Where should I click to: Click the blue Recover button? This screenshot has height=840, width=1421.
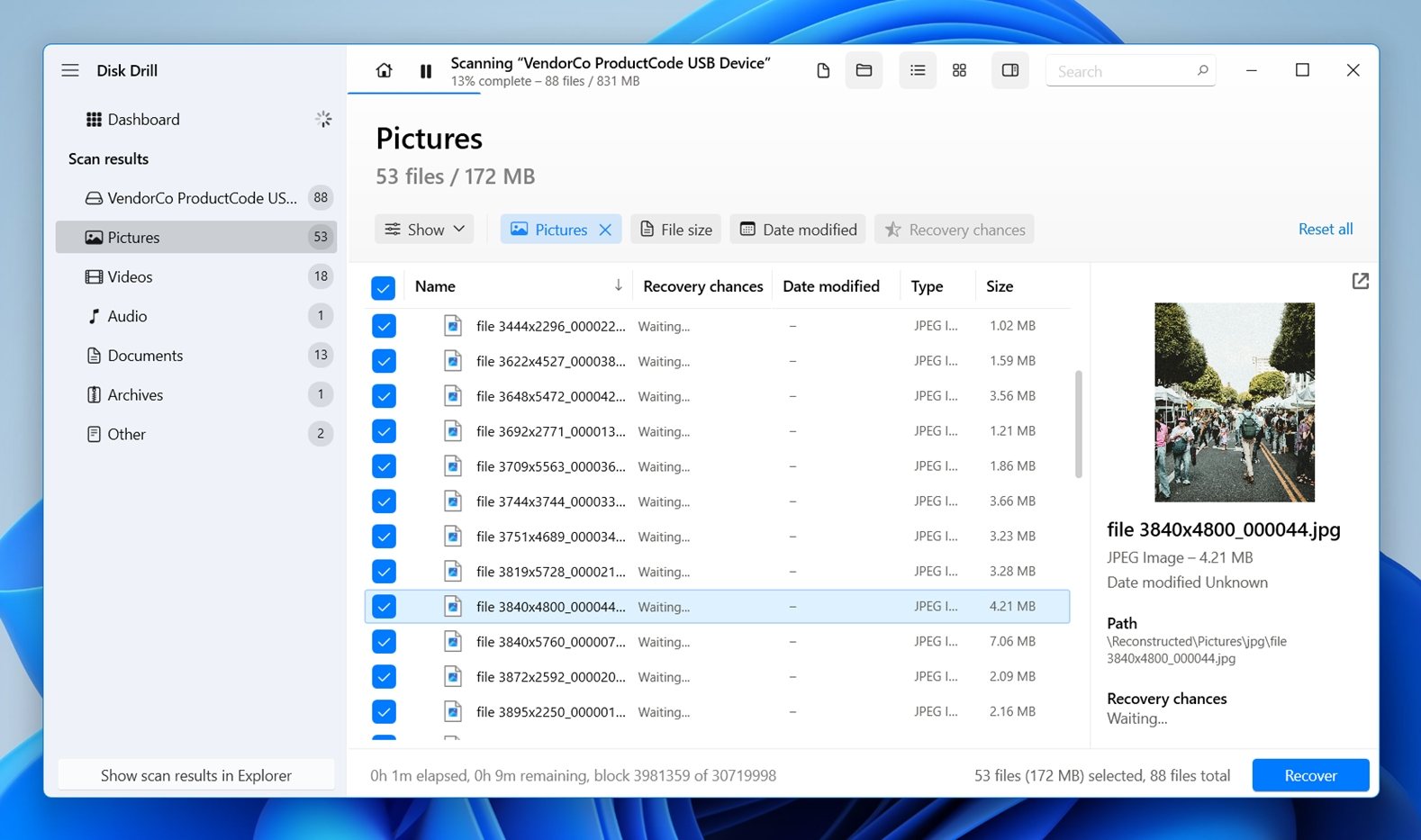pyautogui.click(x=1310, y=775)
